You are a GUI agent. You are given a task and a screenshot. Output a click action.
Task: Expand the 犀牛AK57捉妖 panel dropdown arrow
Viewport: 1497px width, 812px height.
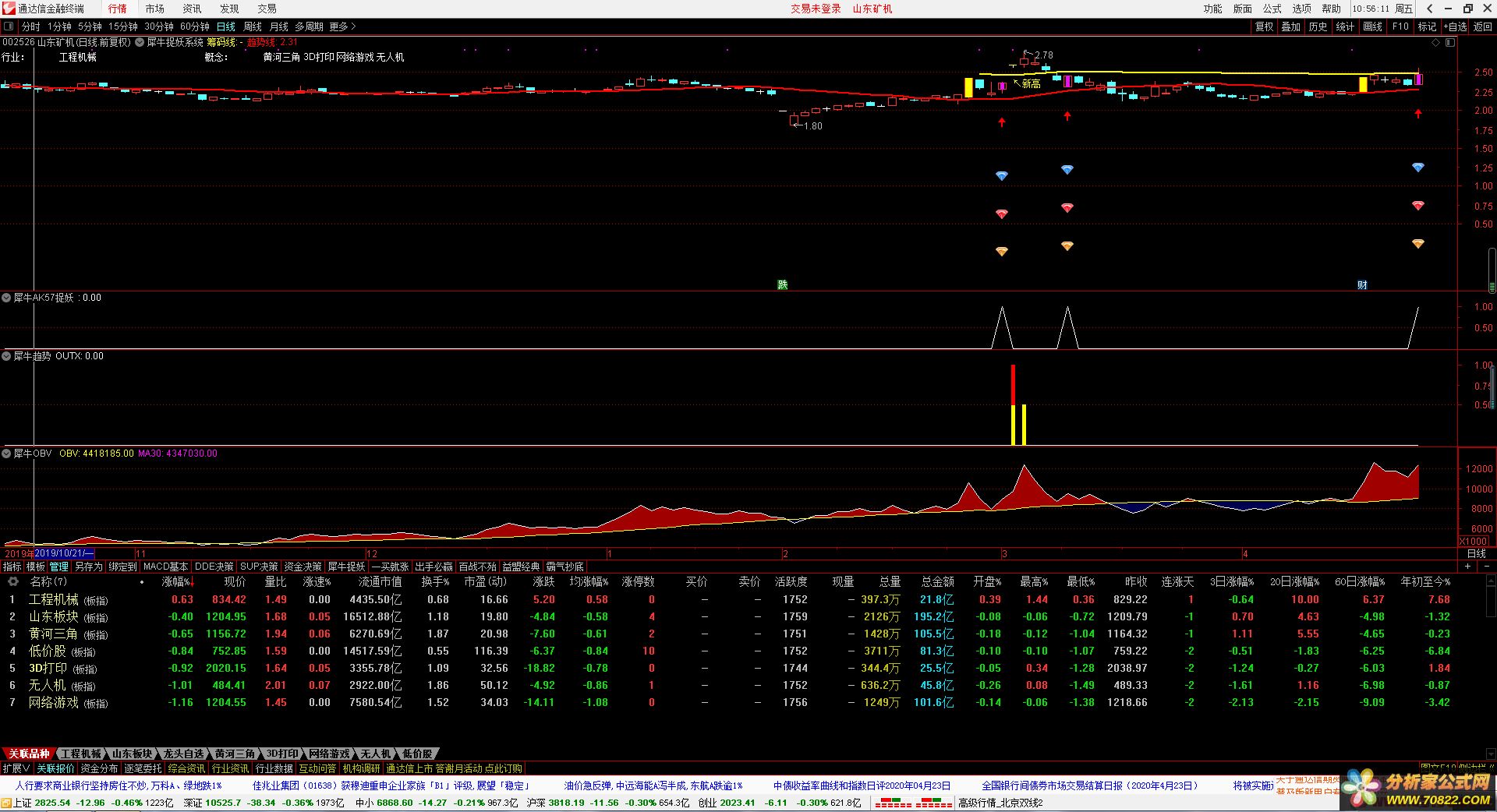6,298
